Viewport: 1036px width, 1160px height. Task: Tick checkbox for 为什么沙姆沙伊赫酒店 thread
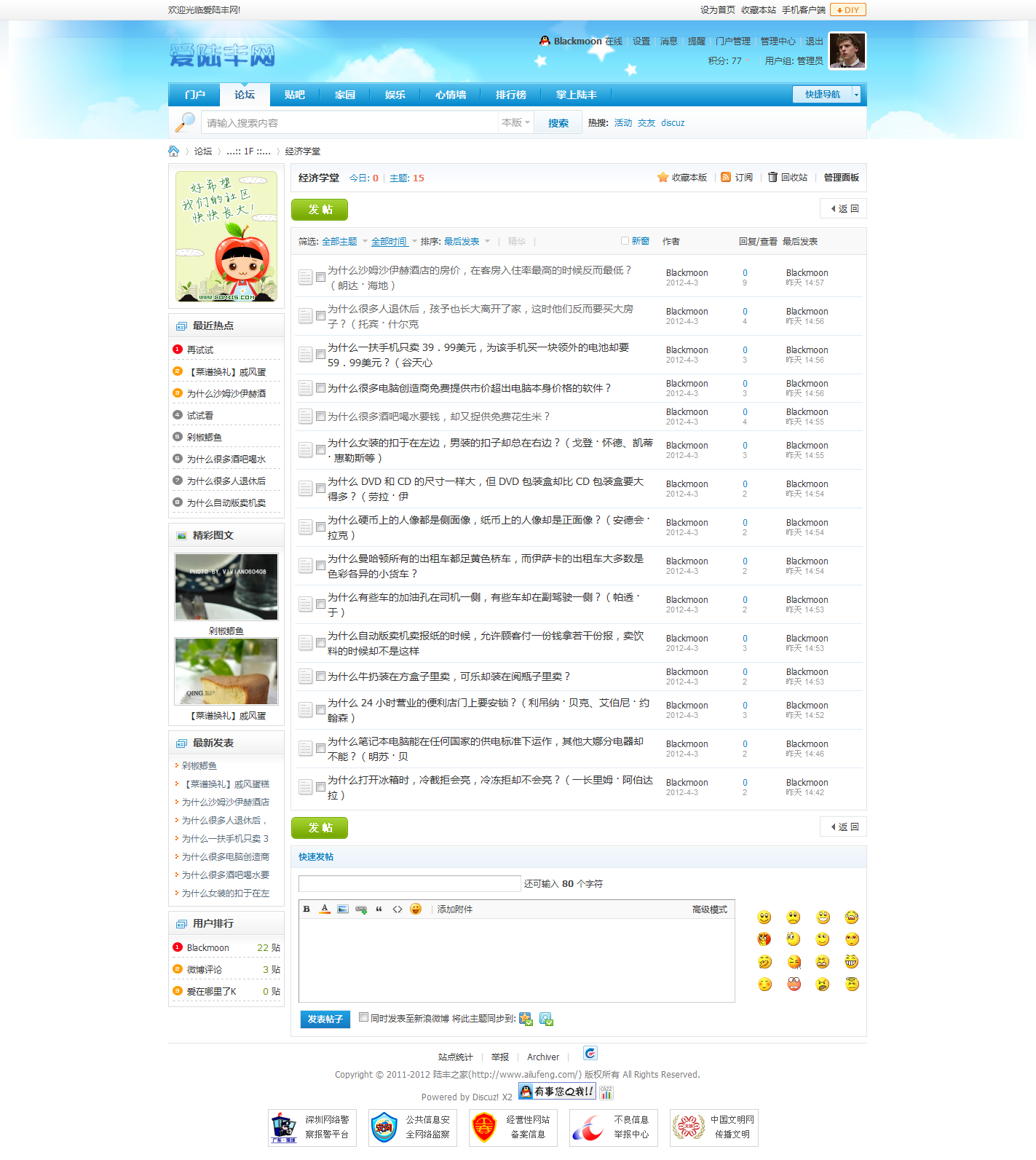coord(320,277)
